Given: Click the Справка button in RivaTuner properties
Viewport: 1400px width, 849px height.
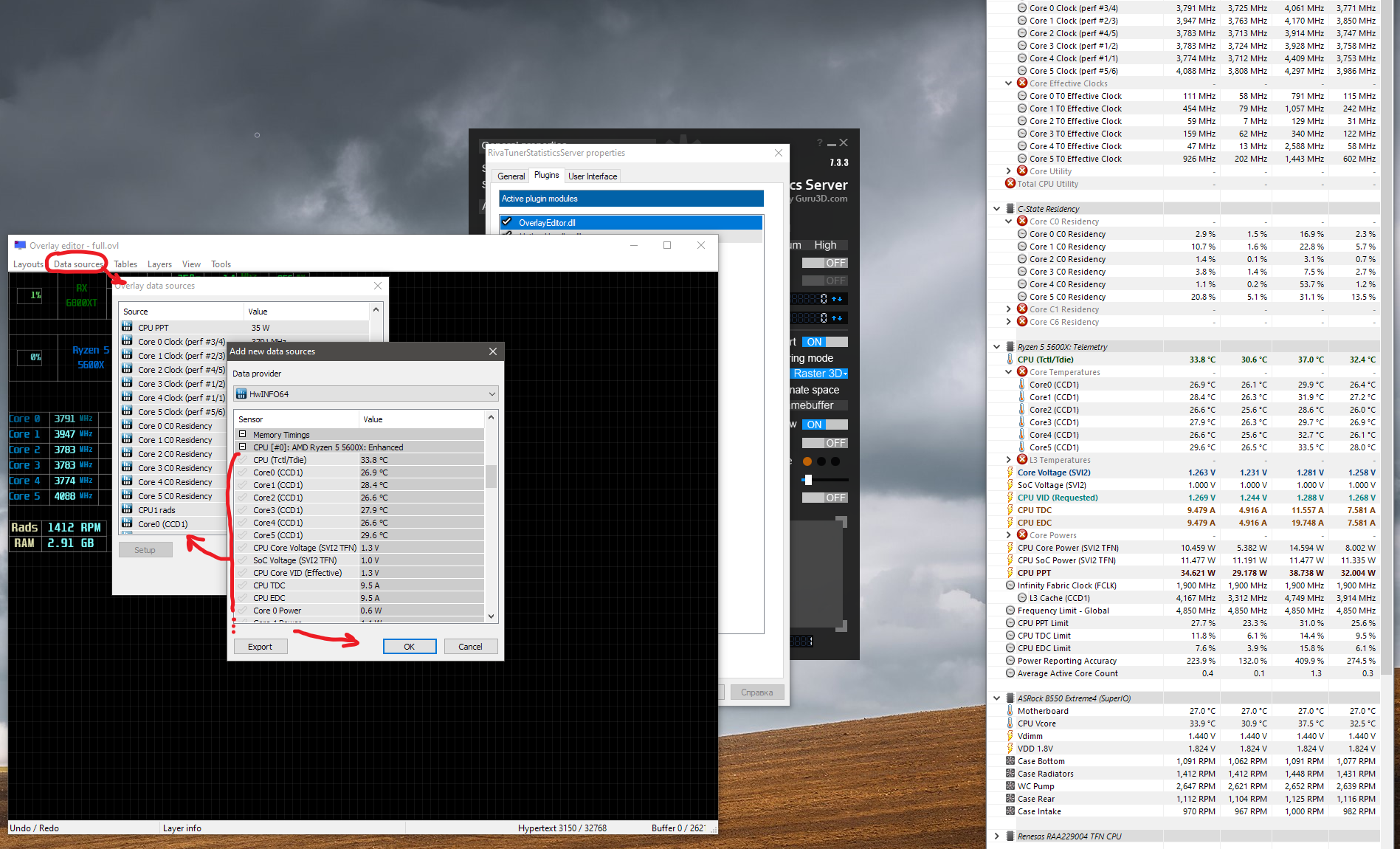Looking at the screenshot, I should click(x=756, y=692).
